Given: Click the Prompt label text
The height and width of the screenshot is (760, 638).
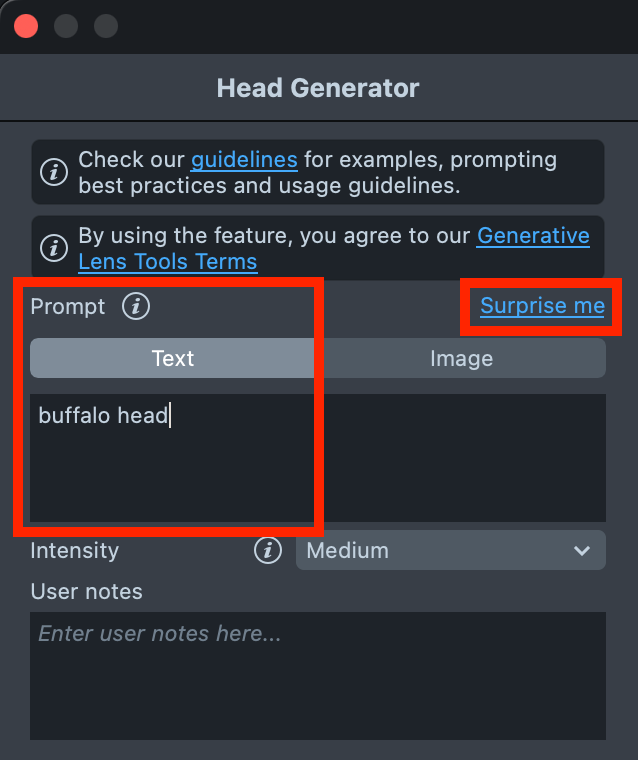Looking at the screenshot, I should point(68,306).
